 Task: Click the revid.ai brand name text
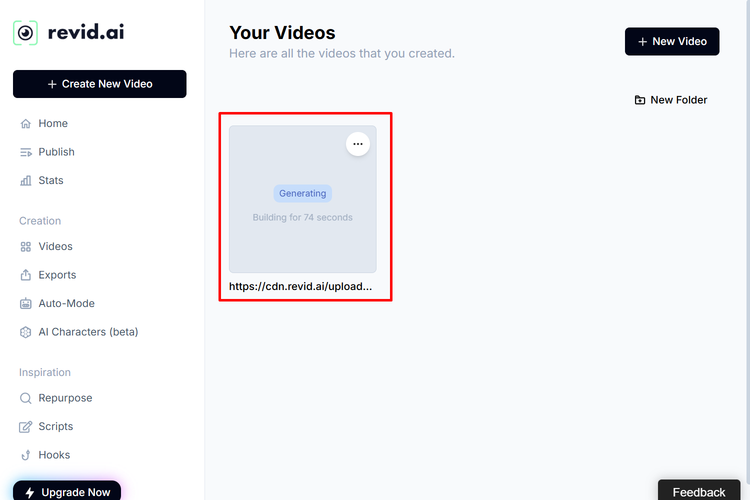(86, 33)
